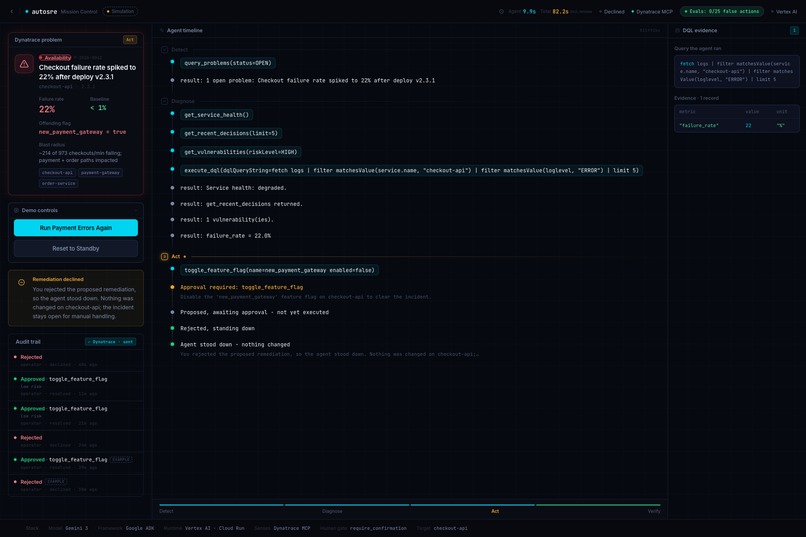This screenshot has width=806, height=537.
Task: Click 'result: get_recent_decisions returned.' line
Action: click(242, 204)
